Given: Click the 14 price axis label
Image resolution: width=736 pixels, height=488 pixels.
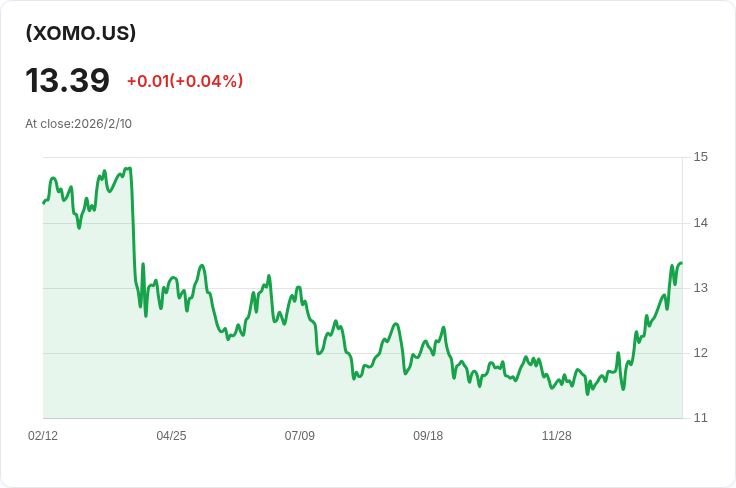Looking at the screenshot, I should 700,222.
